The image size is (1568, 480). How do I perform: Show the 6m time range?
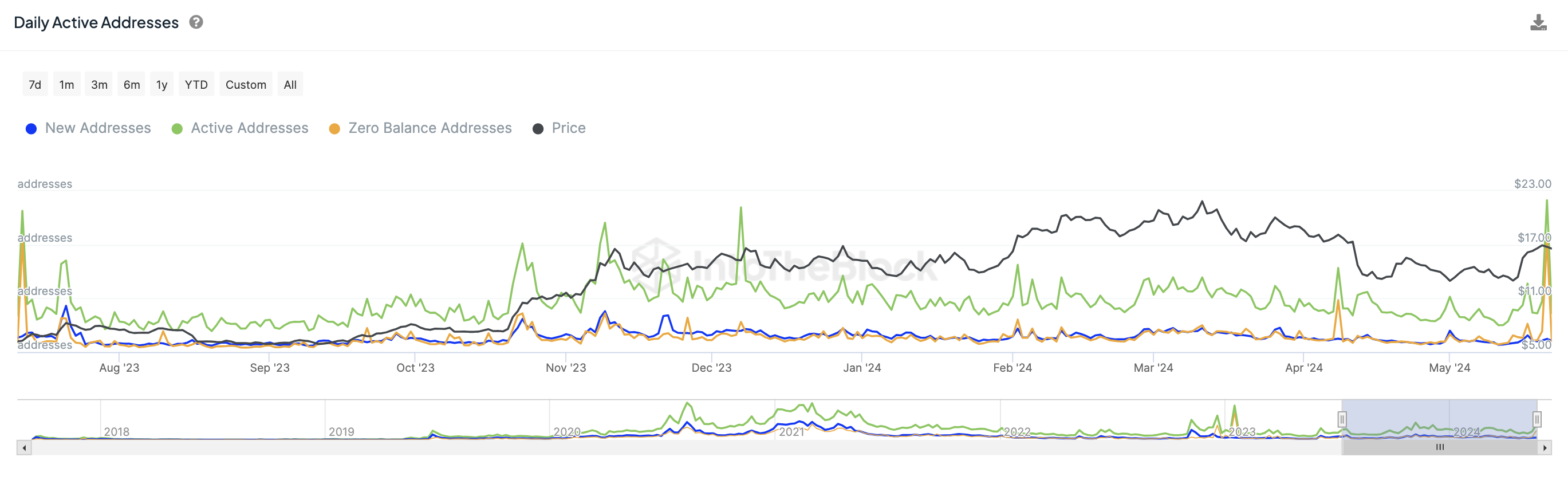click(132, 85)
